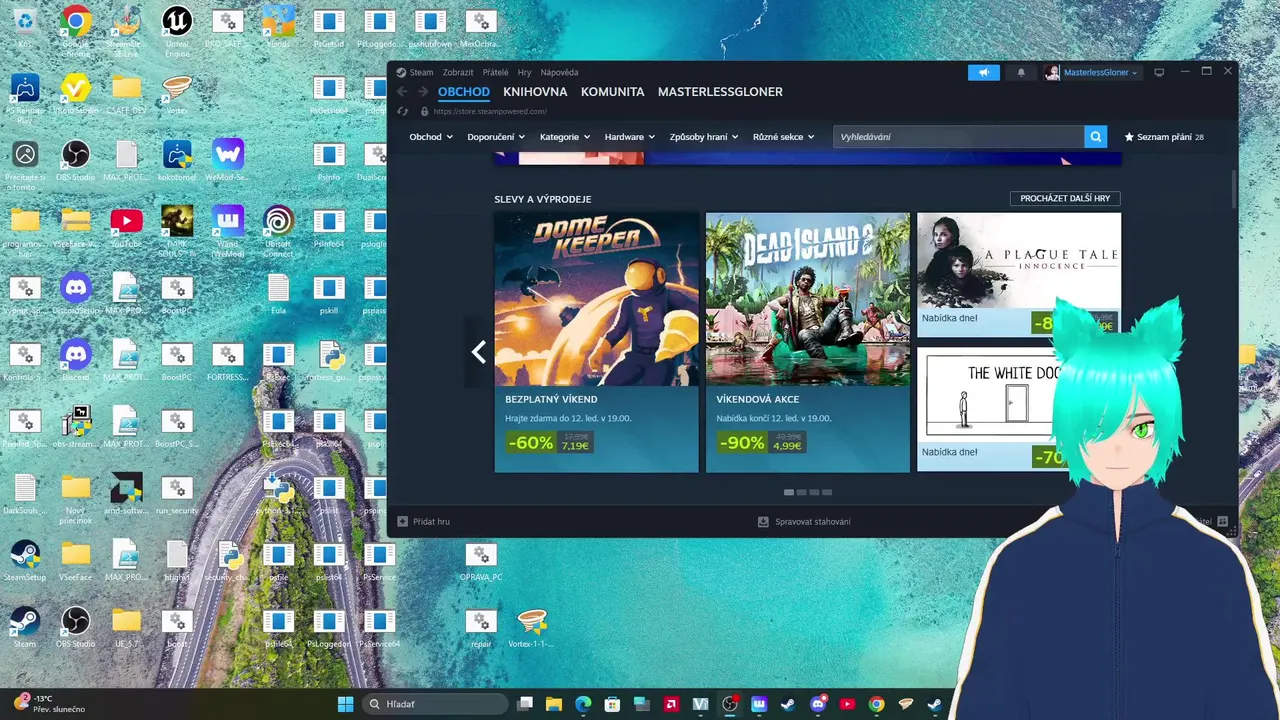Screen dimensions: 1280x720
Task: Switch Steam to Big Picture mode icon
Action: [1159, 72]
